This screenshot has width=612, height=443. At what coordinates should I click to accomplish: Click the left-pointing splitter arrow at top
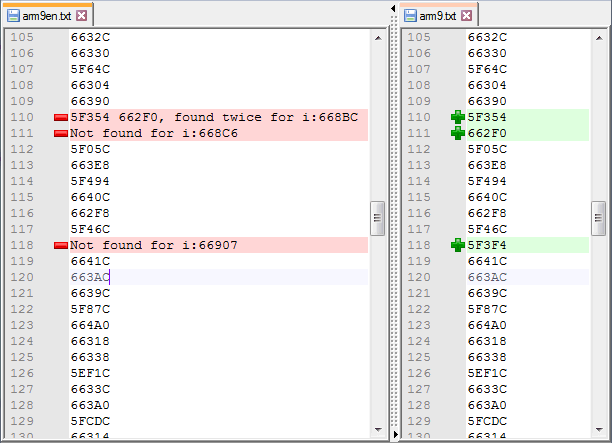point(393,8)
